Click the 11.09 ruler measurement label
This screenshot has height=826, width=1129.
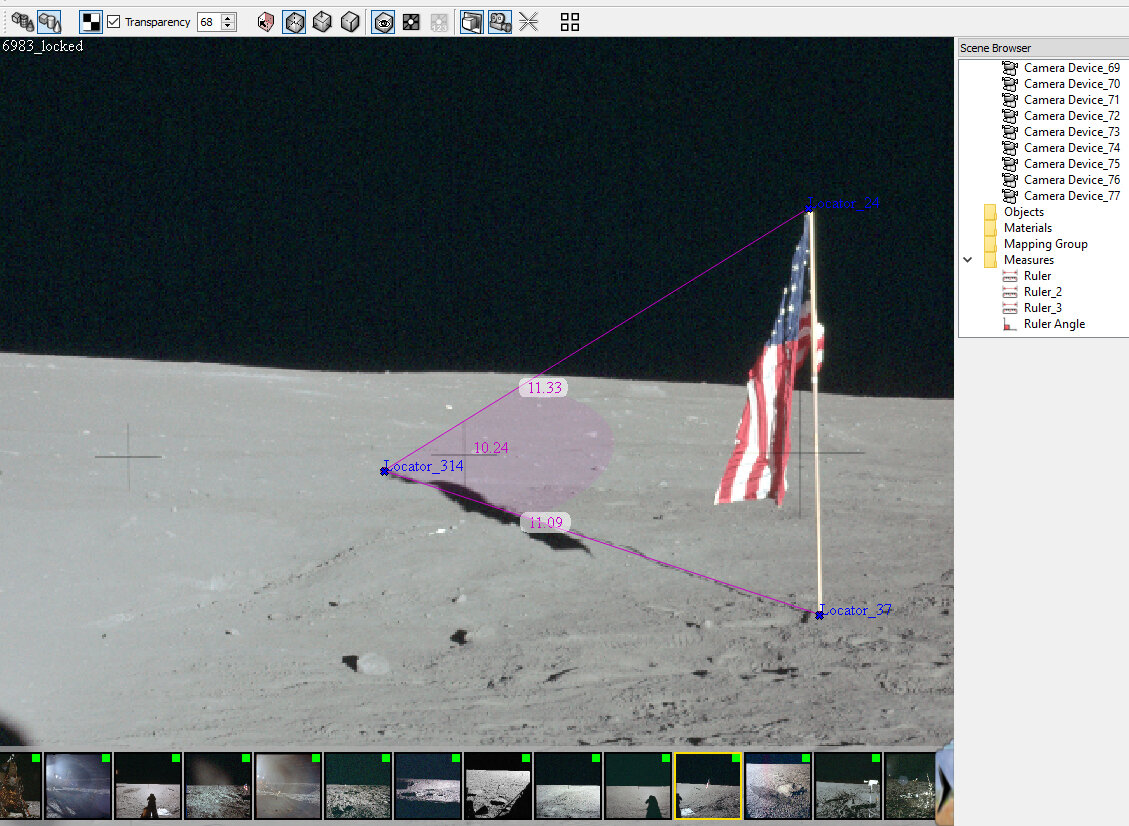pyautogui.click(x=546, y=522)
